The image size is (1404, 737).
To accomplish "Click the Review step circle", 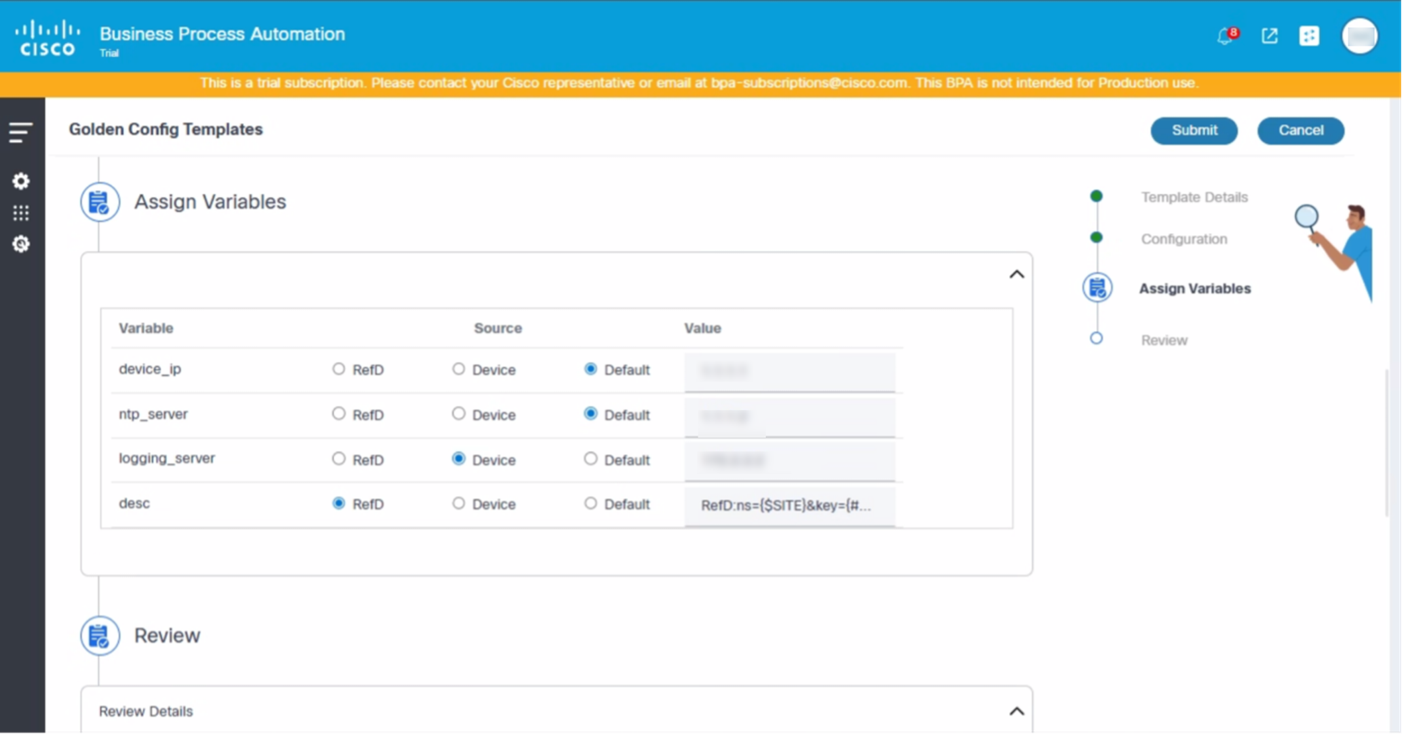I will pos(1097,339).
